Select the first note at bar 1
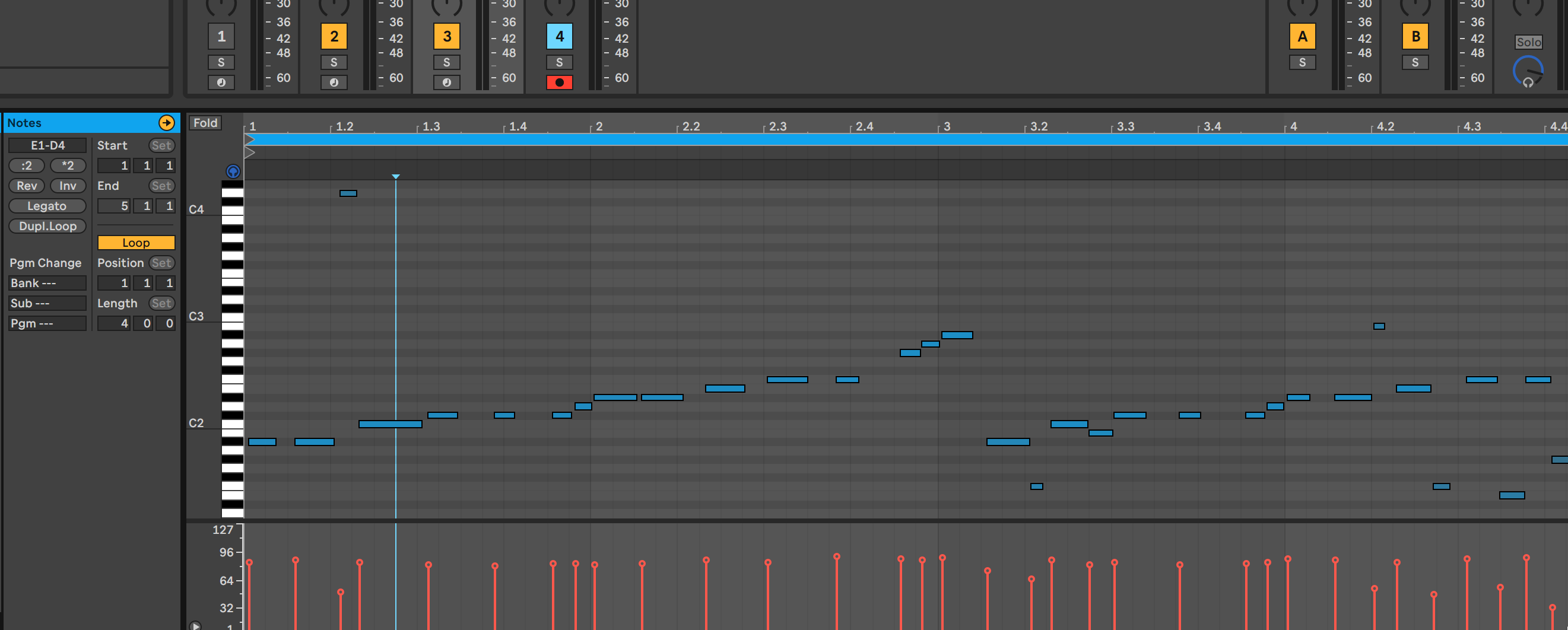This screenshot has width=1568, height=630. click(262, 442)
